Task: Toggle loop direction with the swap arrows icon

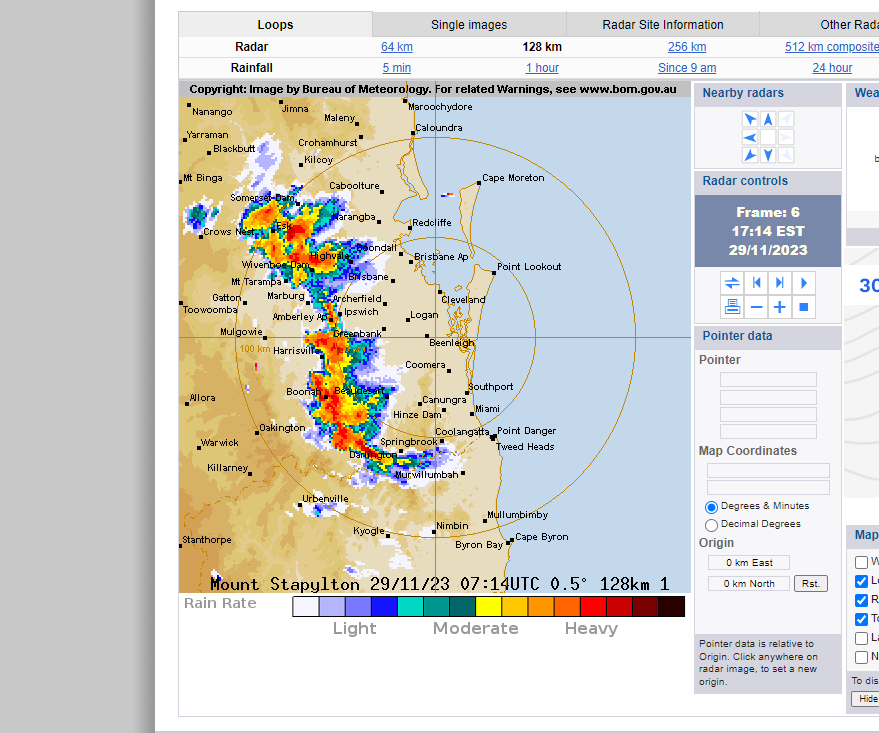Action: click(732, 283)
